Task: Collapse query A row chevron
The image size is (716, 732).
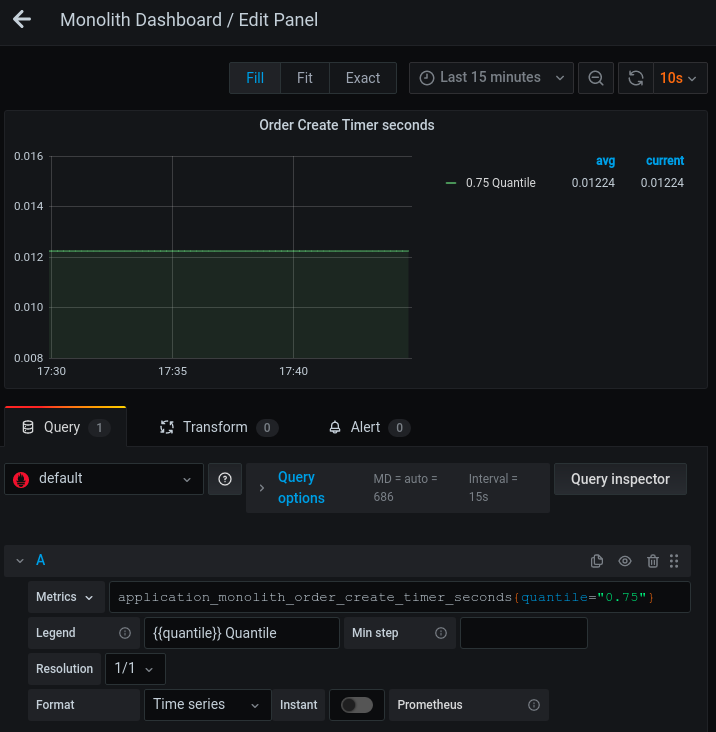Action: click(x=20, y=561)
